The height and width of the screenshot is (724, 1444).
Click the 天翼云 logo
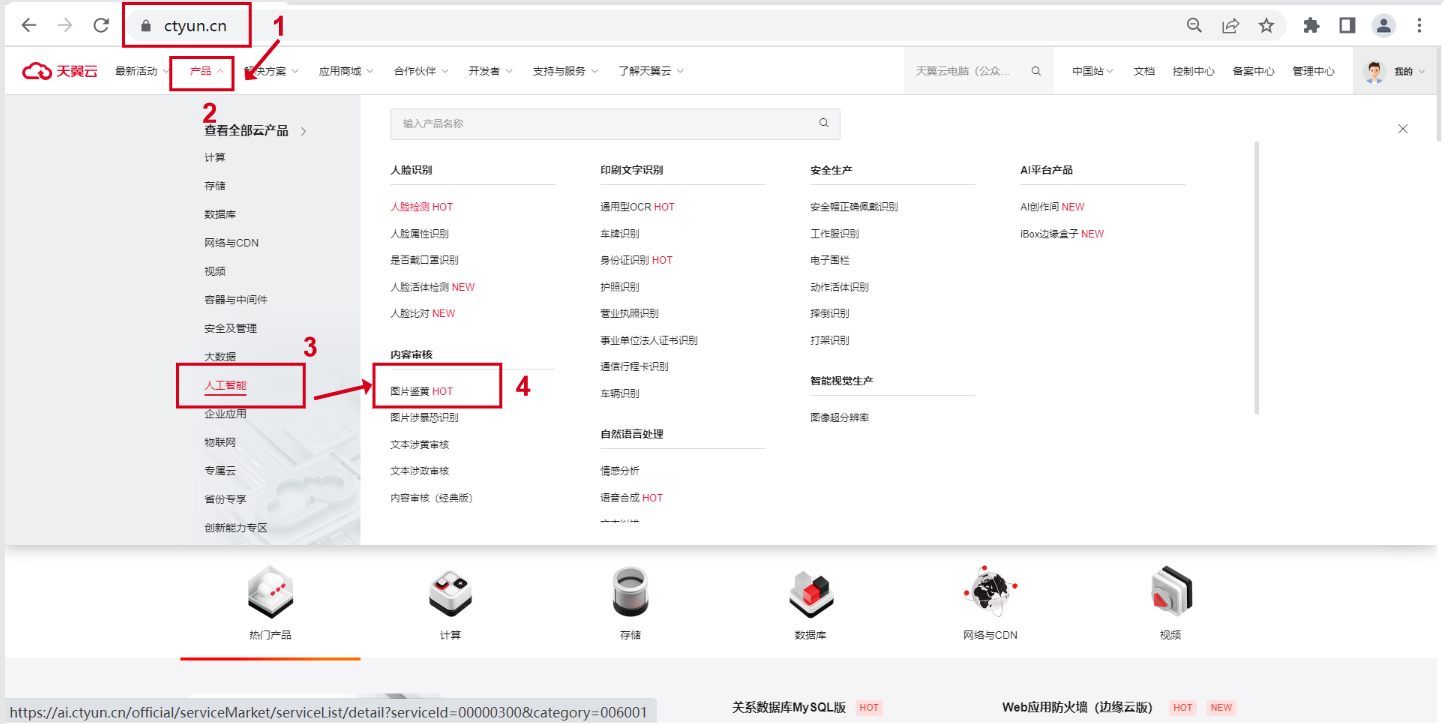pos(60,71)
